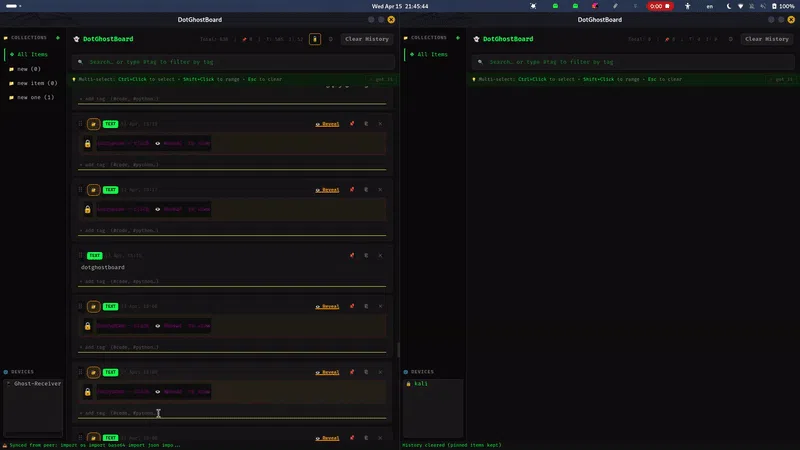Click Reveal link on first encrypted item
The height and width of the screenshot is (450, 800).
327,124
